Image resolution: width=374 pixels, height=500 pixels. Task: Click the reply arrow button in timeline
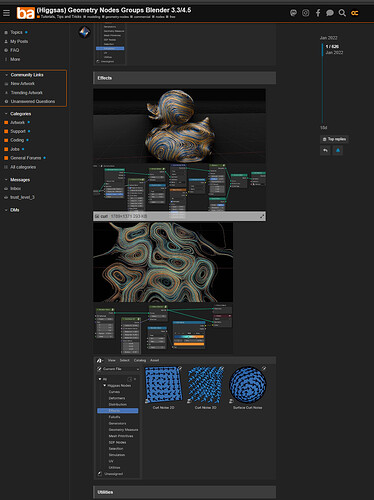point(325,150)
